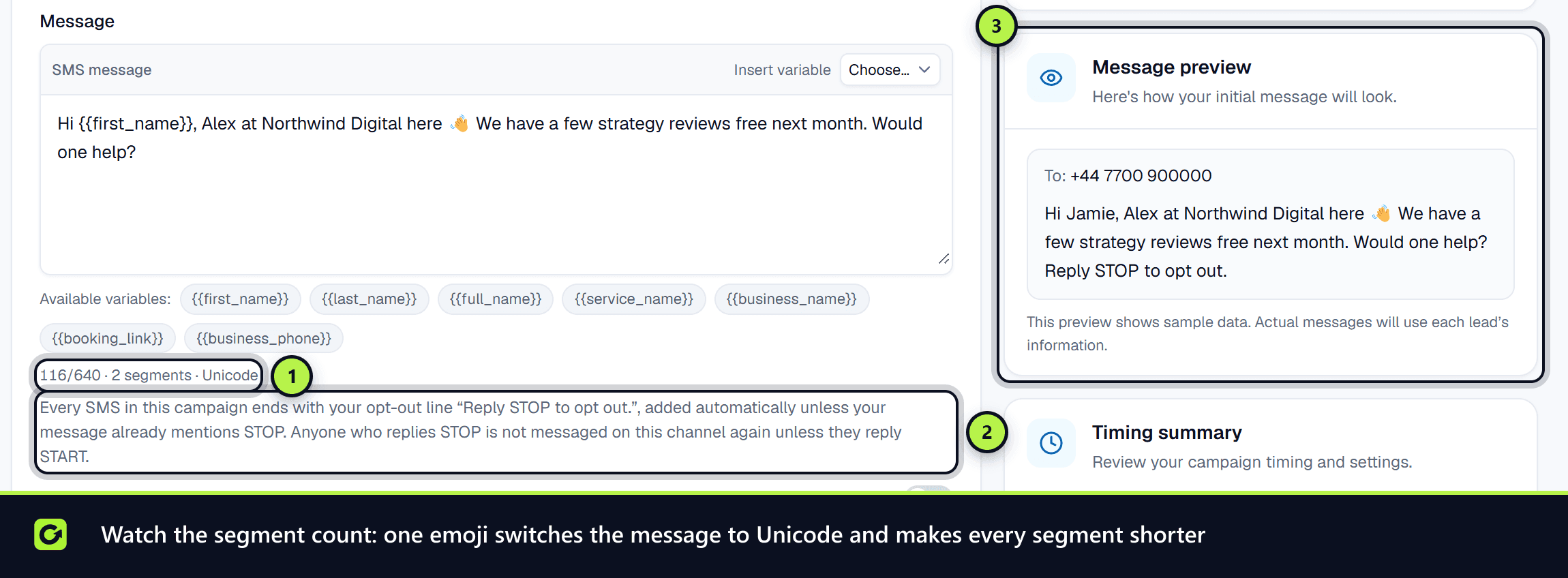This screenshot has height=578, width=1568.
Task: Click the "Insert variable" label
Action: click(782, 70)
